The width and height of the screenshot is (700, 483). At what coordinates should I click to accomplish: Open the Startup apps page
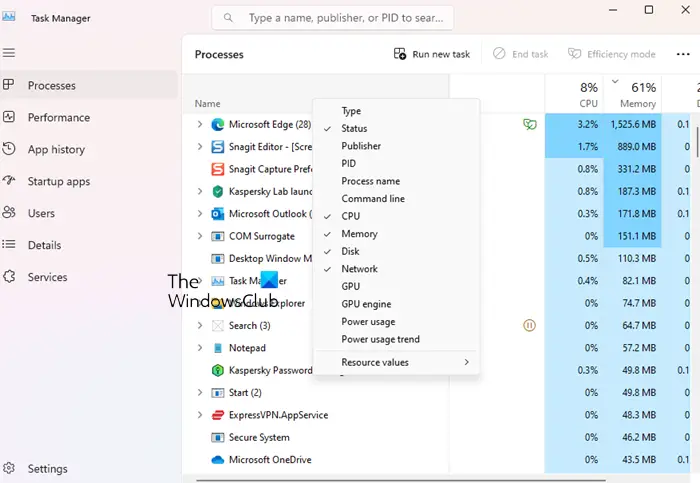tap(89, 181)
